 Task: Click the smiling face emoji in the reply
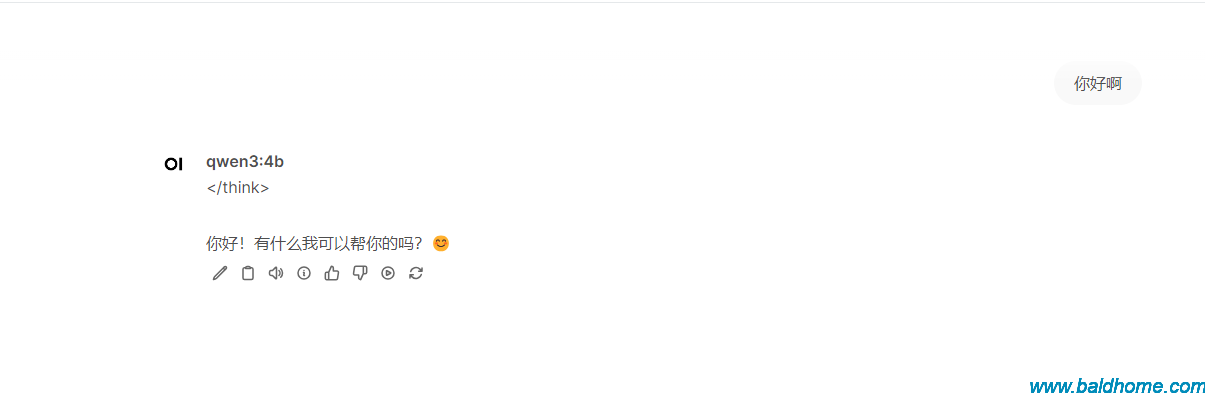[441, 243]
